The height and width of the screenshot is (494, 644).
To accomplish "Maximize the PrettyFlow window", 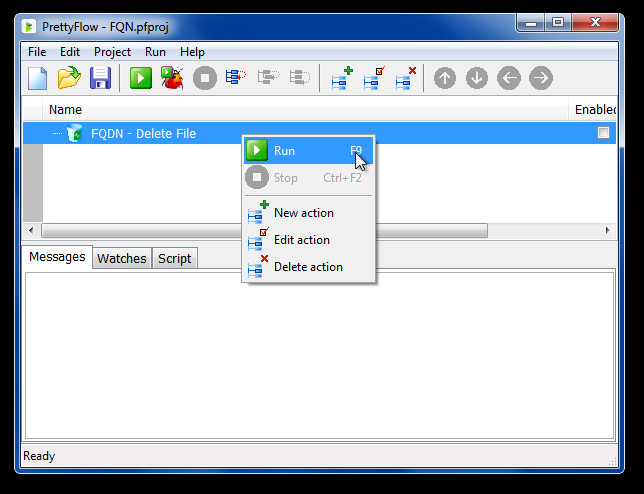I will pyautogui.click(x=558, y=23).
